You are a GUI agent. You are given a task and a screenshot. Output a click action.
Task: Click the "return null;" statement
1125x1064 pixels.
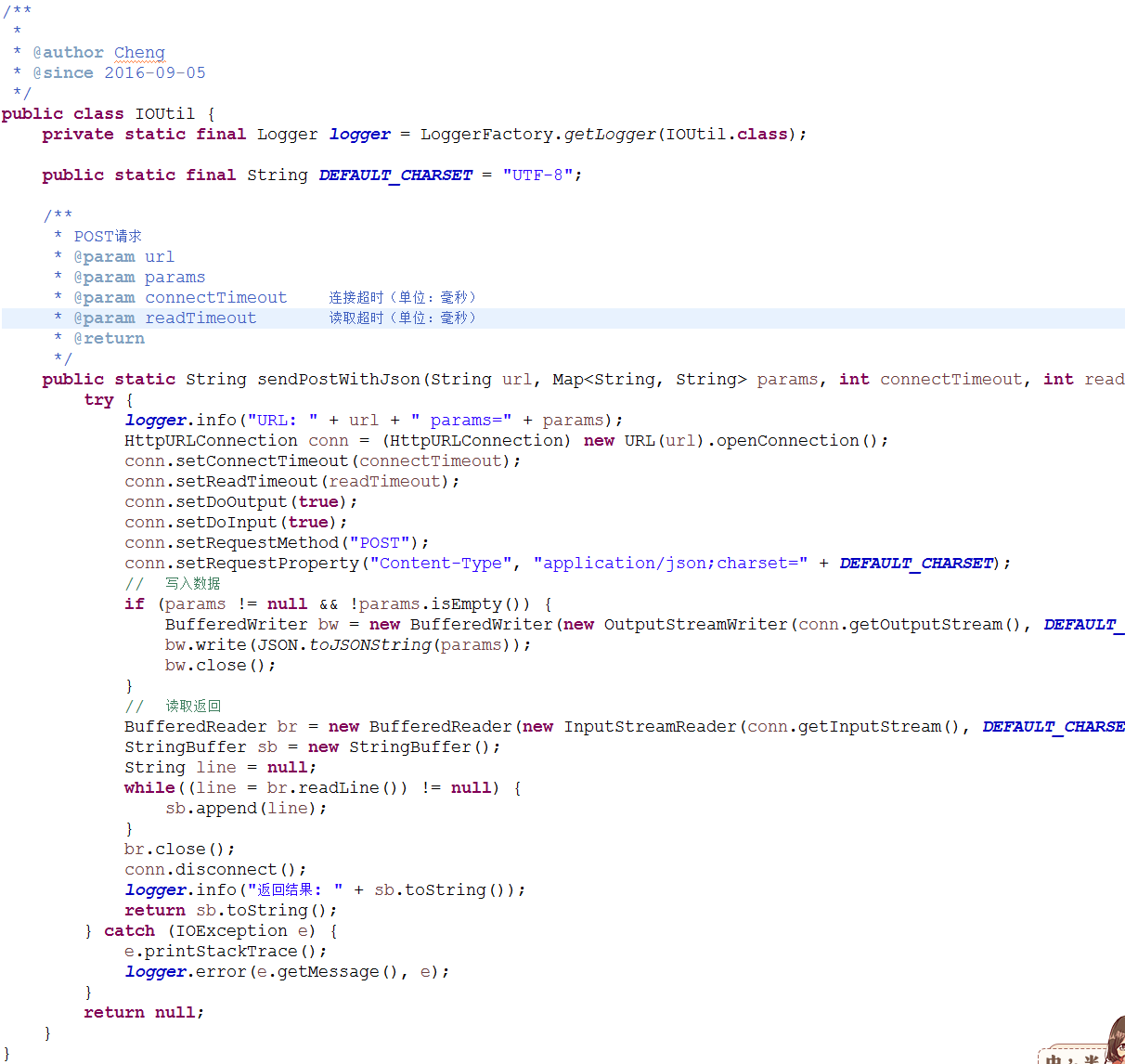click(144, 1013)
